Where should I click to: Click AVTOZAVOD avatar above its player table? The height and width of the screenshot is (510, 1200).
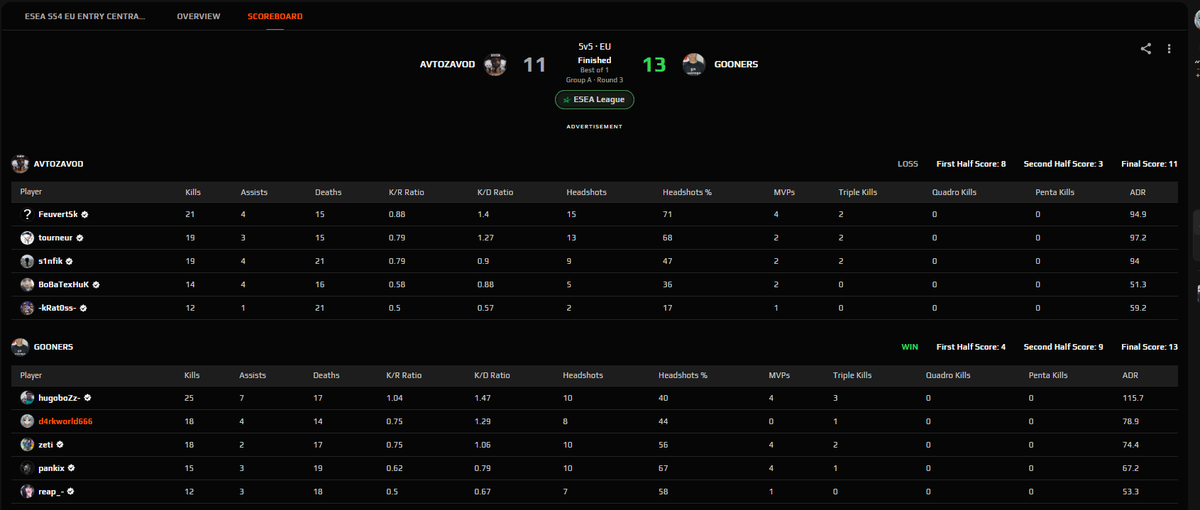pyautogui.click(x=19, y=164)
